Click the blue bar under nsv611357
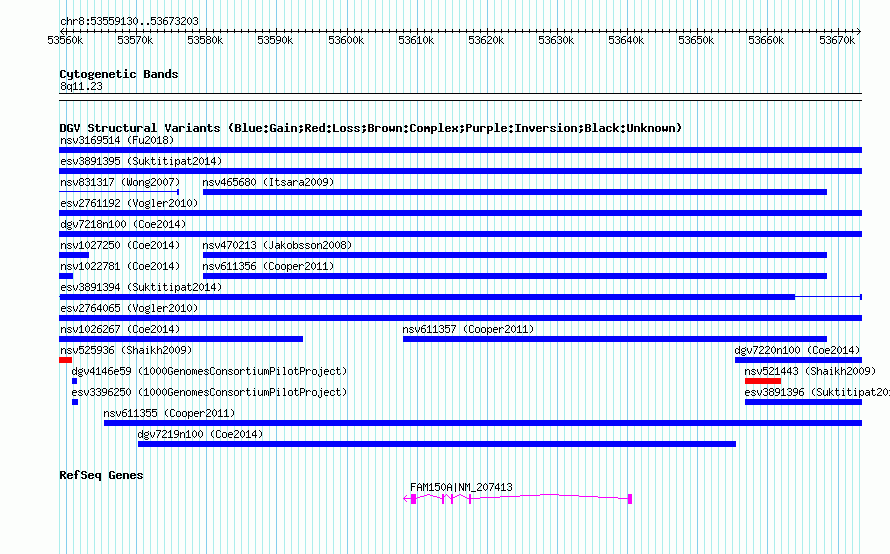 (x=615, y=339)
